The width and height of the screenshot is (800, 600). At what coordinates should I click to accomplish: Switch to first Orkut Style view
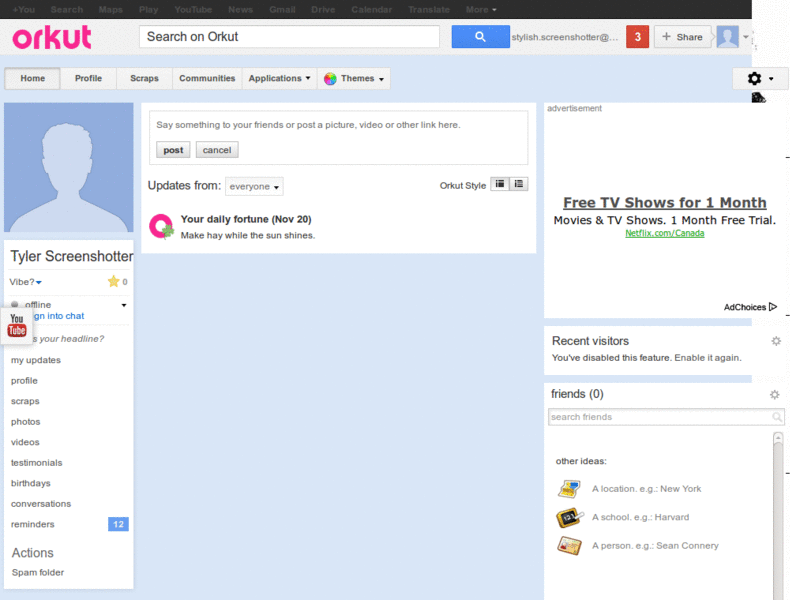(500, 184)
